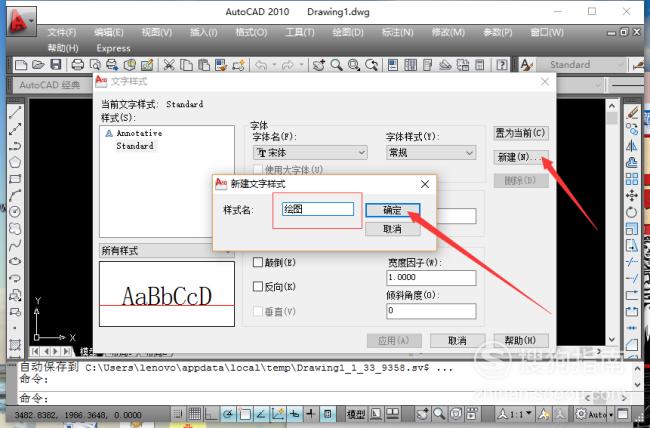Open the 字体名 宋体 font dropdown

point(310,153)
